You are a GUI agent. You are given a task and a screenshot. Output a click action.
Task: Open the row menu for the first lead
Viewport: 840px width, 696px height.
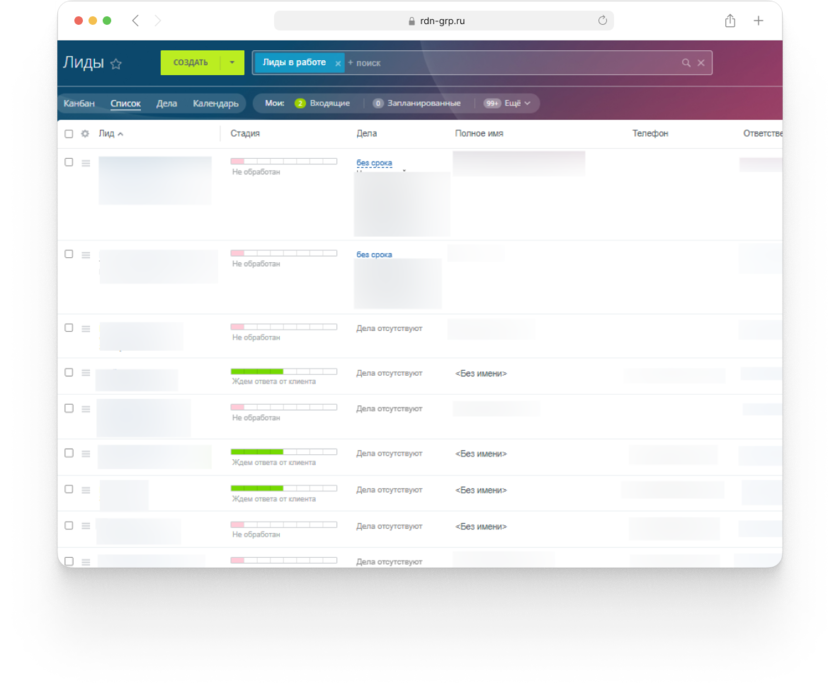85,162
